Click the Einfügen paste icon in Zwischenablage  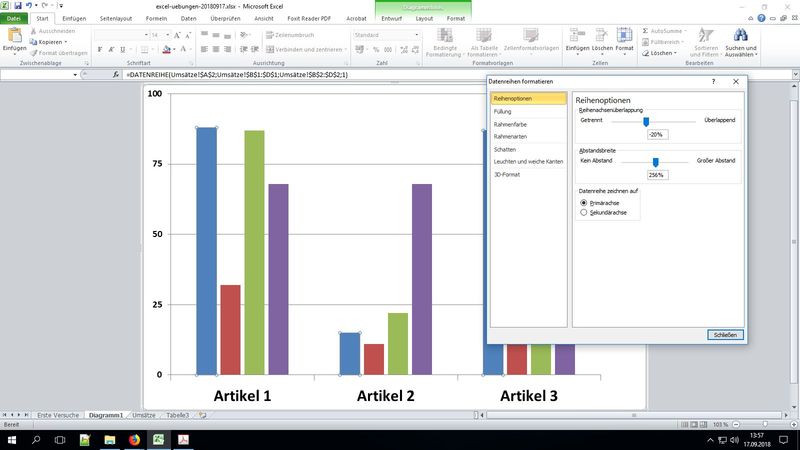(x=14, y=36)
